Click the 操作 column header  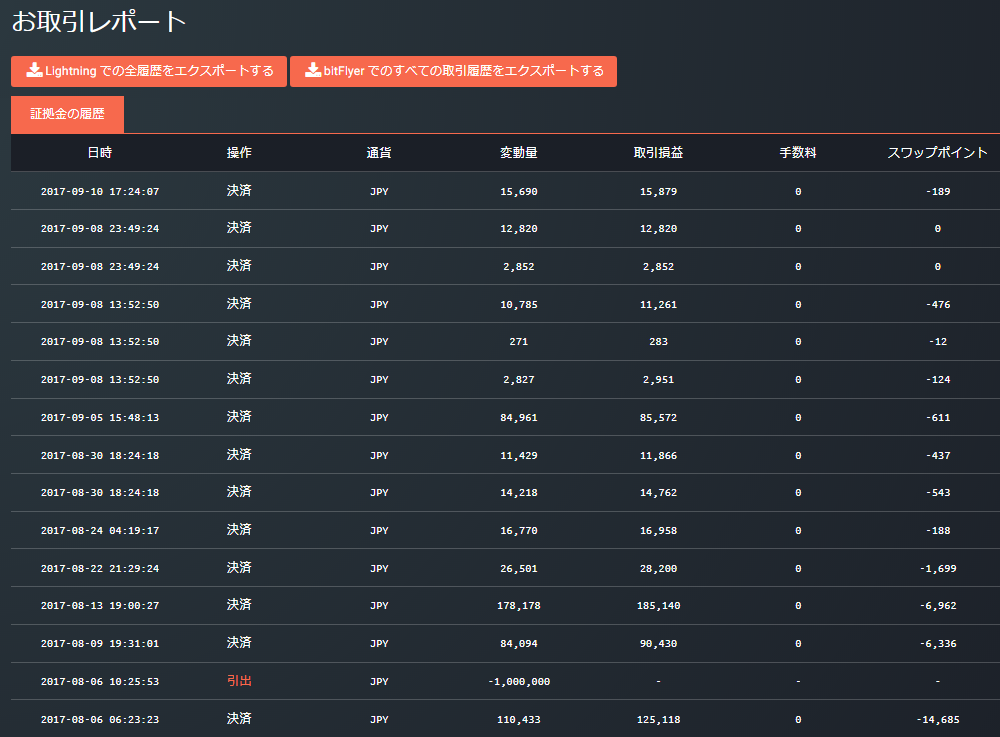pos(239,153)
